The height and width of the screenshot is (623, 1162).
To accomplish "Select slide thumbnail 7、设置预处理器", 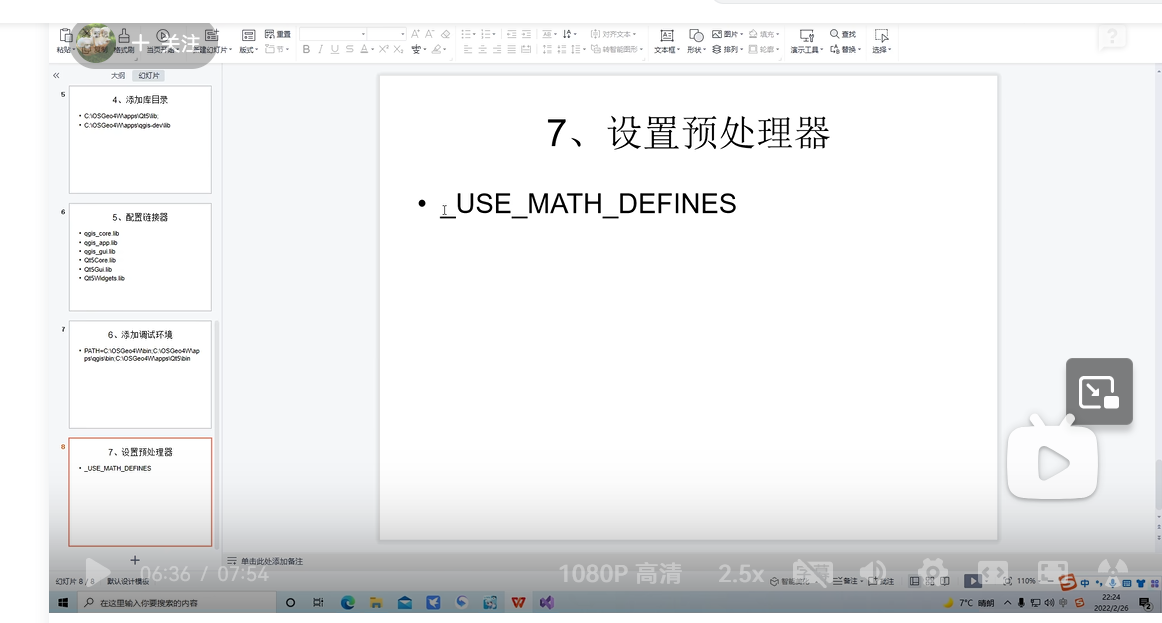I will [140, 492].
